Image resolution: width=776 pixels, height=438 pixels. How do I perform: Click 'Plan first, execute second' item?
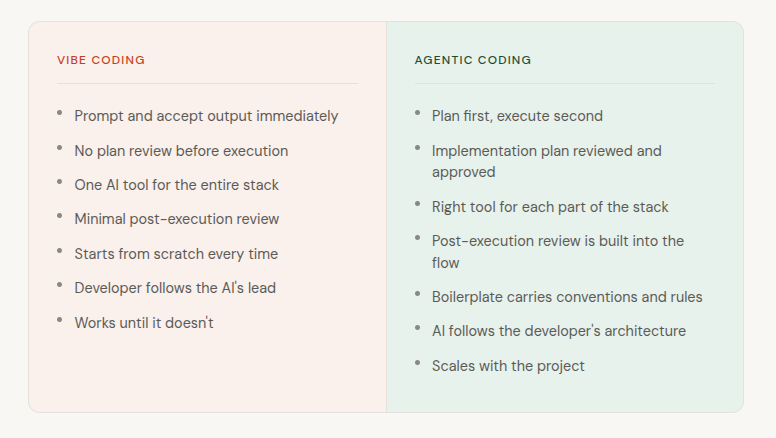tap(517, 116)
